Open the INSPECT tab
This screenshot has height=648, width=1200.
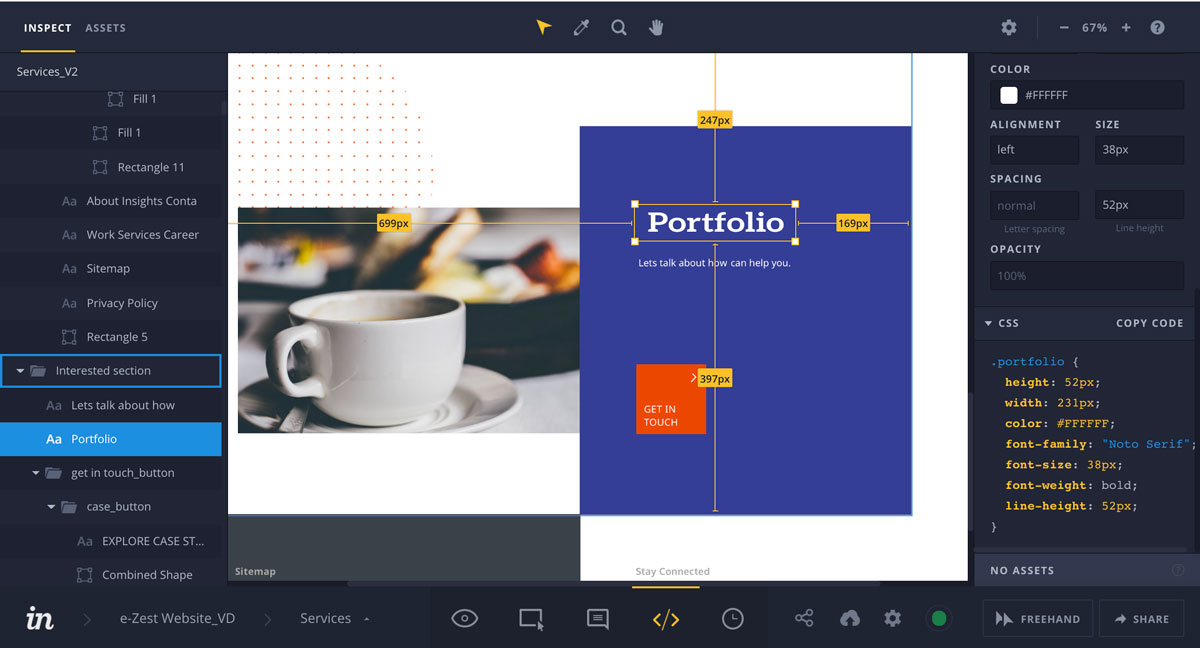point(48,28)
